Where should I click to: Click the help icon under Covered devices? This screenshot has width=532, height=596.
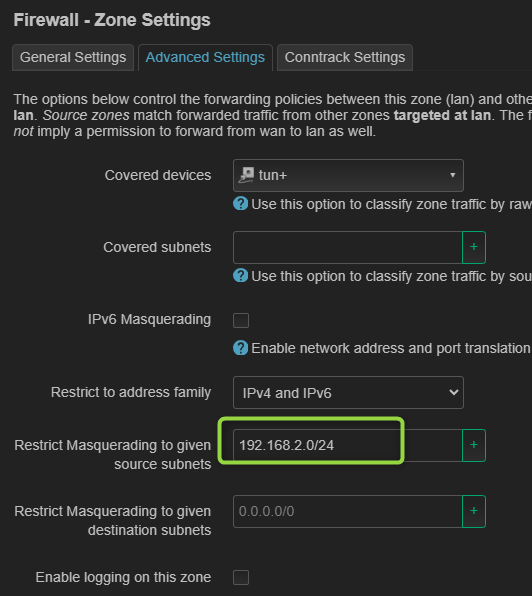coord(240,203)
